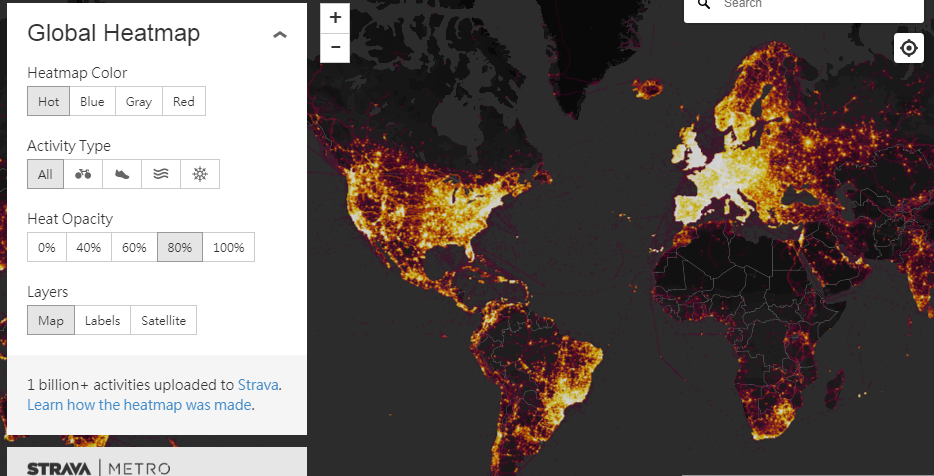Set heatmap color to Gray
This screenshot has width=934, height=476.
click(139, 101)
